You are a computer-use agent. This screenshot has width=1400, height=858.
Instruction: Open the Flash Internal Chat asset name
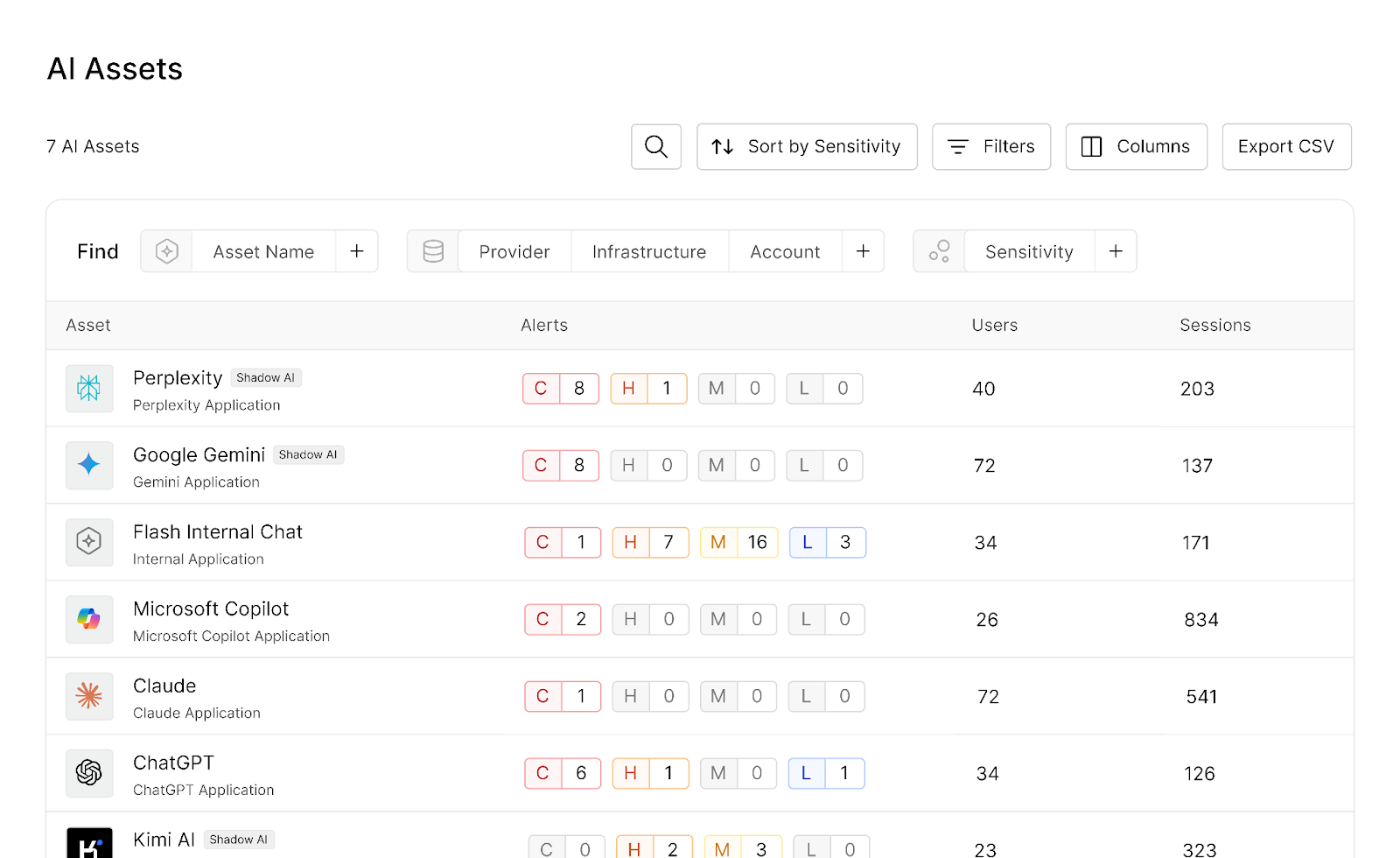[x=218, y=531]
